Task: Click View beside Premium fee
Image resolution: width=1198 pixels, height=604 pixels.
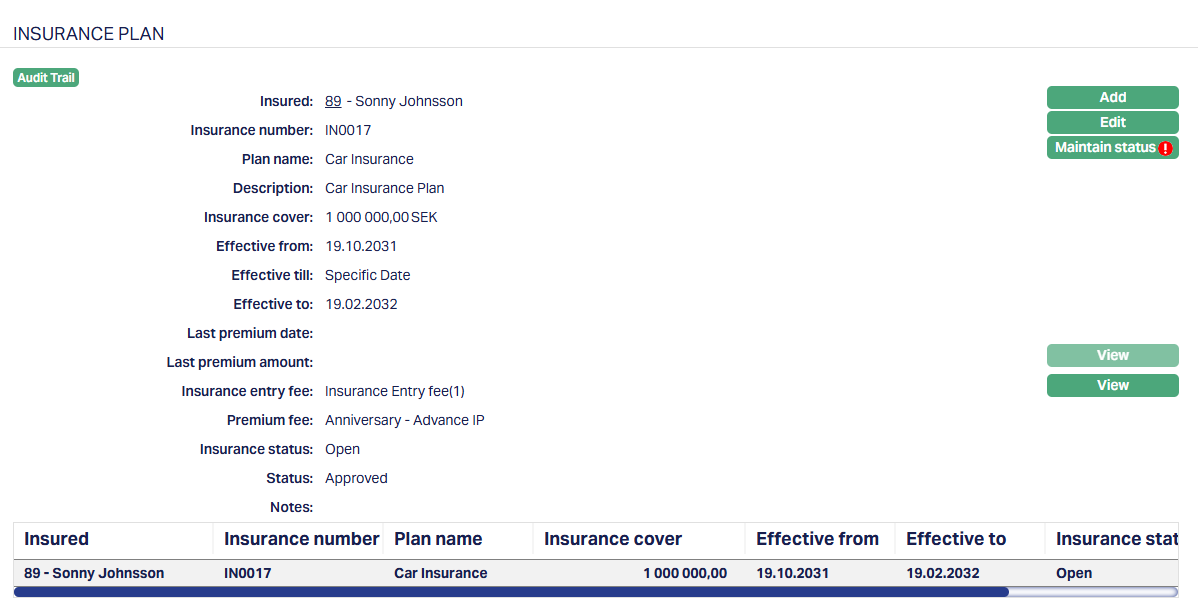Action: (1112, 385)
